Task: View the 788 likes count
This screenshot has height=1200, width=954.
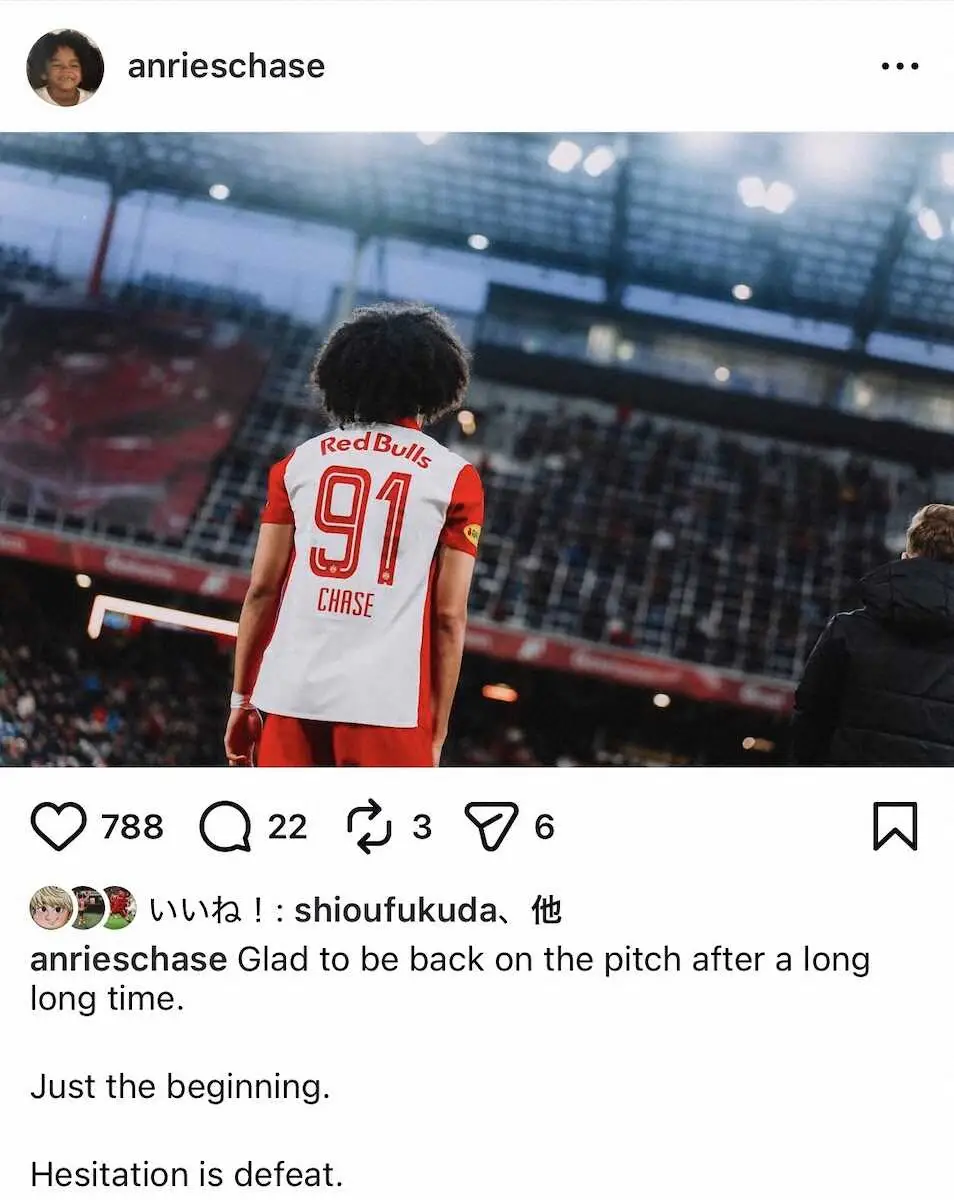Action: click(x=132, y=827)
